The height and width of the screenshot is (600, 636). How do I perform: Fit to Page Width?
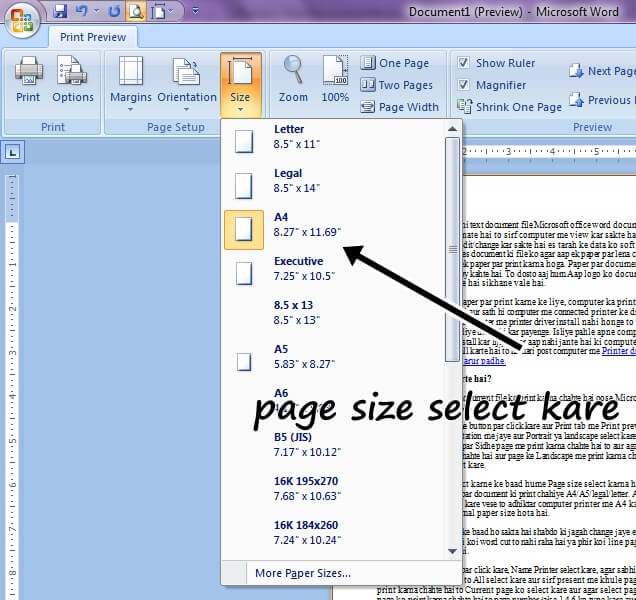pos(400,107)
